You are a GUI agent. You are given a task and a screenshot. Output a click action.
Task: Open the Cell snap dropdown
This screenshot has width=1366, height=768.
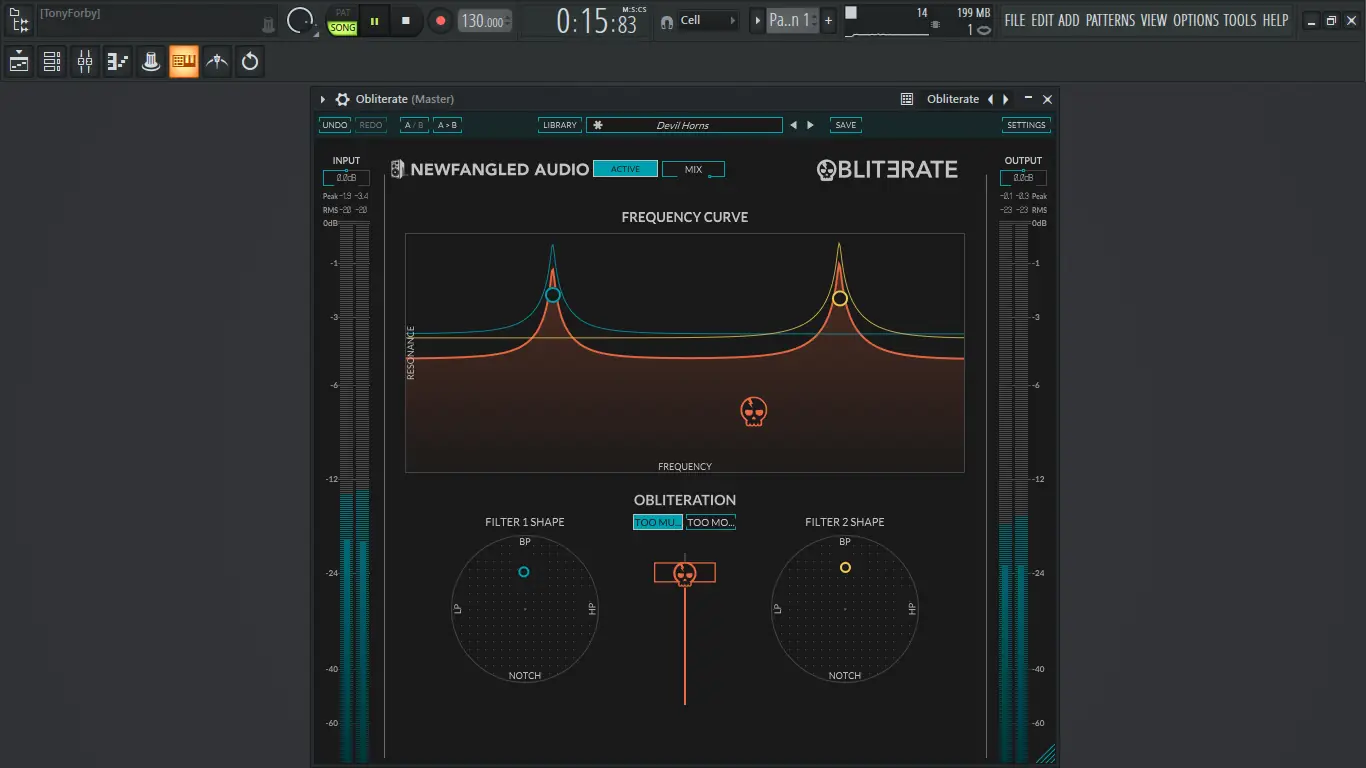point(709,20)
